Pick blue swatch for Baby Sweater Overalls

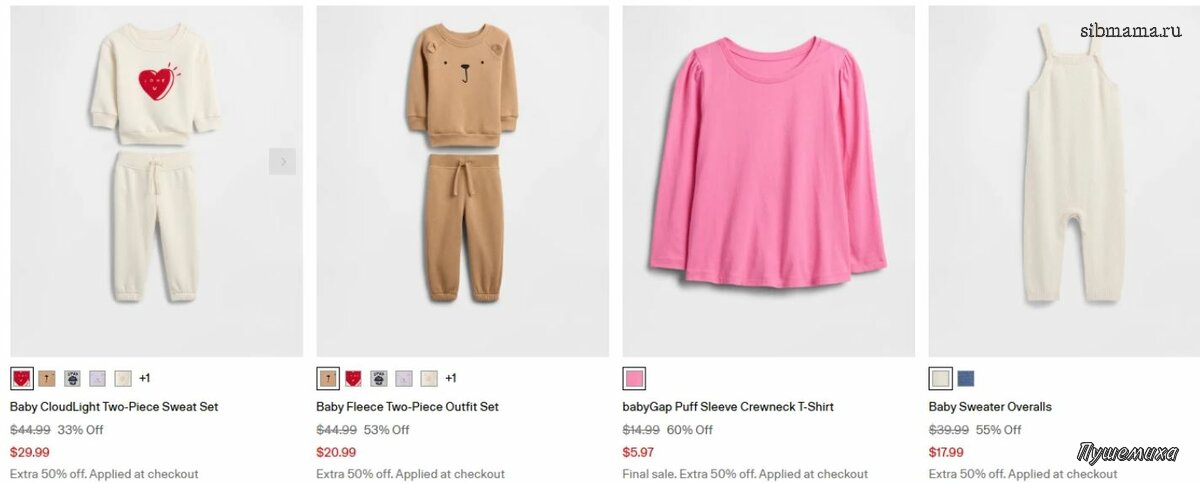pos(965,378)
